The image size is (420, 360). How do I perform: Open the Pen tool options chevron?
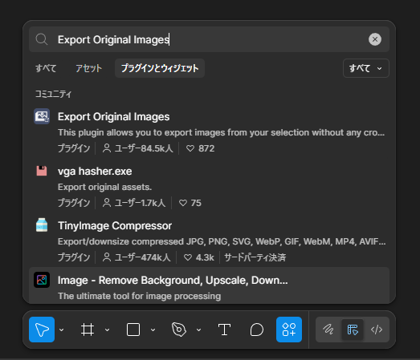click(199, 330)
